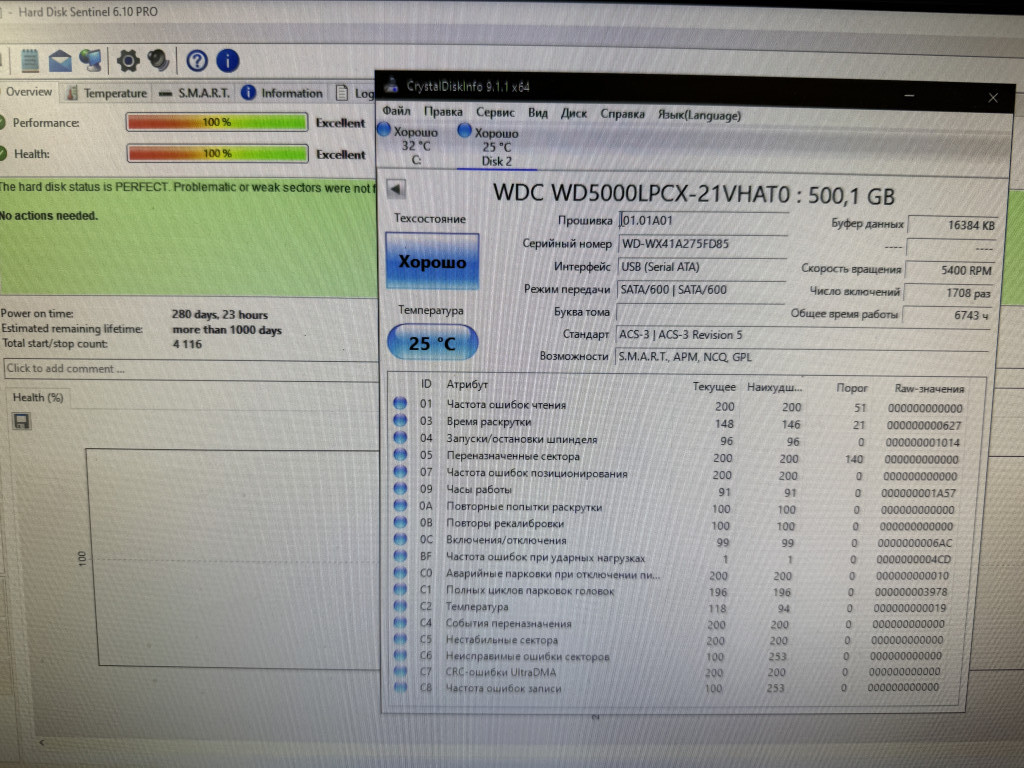Viewport: 1024px width, 768px height.
Task: Click the Raw-значения column header
Action: pos(929,389)
